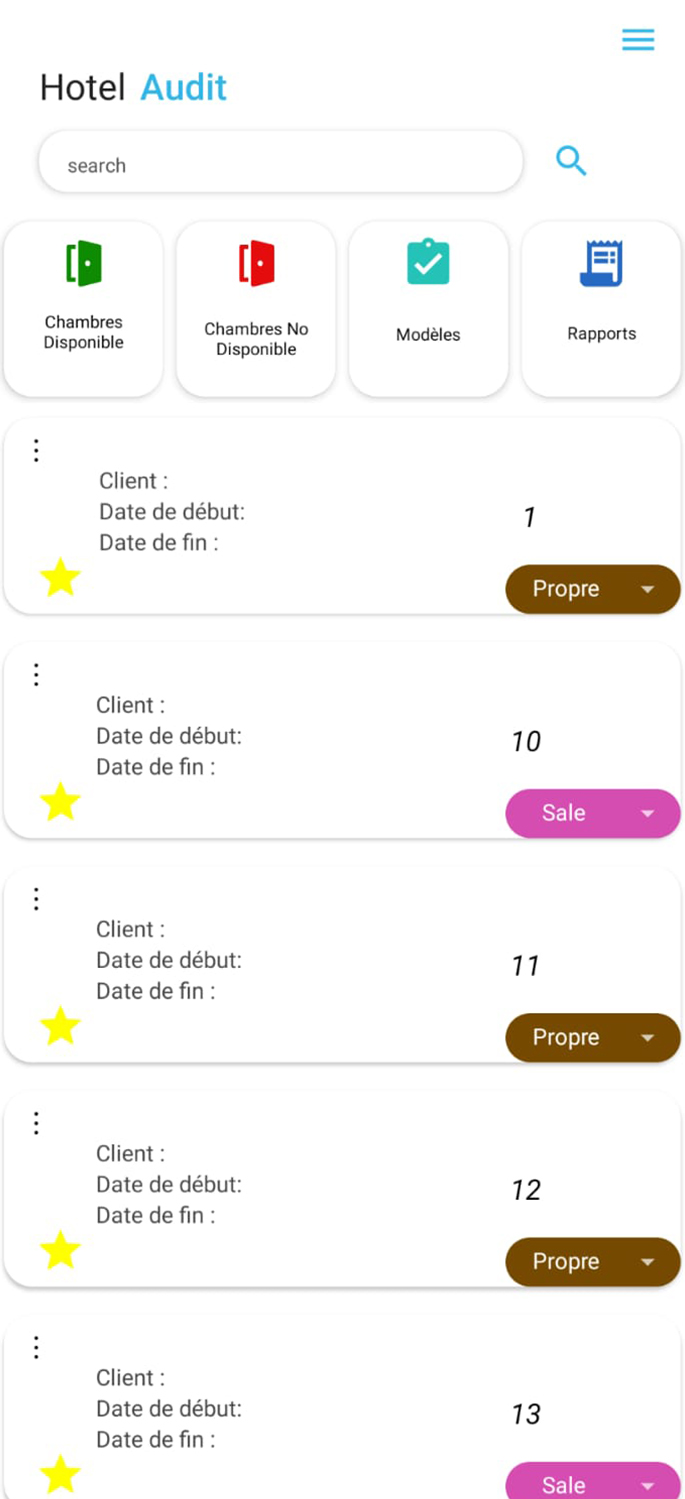Open the Rapports receipt tile

click(x=601, y=309)
